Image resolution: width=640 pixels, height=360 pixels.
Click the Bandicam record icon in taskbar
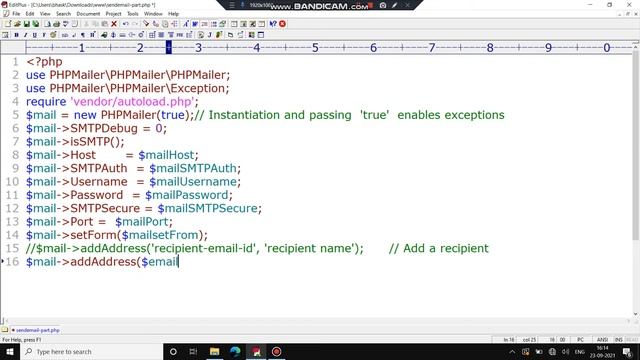pos(277,351)
